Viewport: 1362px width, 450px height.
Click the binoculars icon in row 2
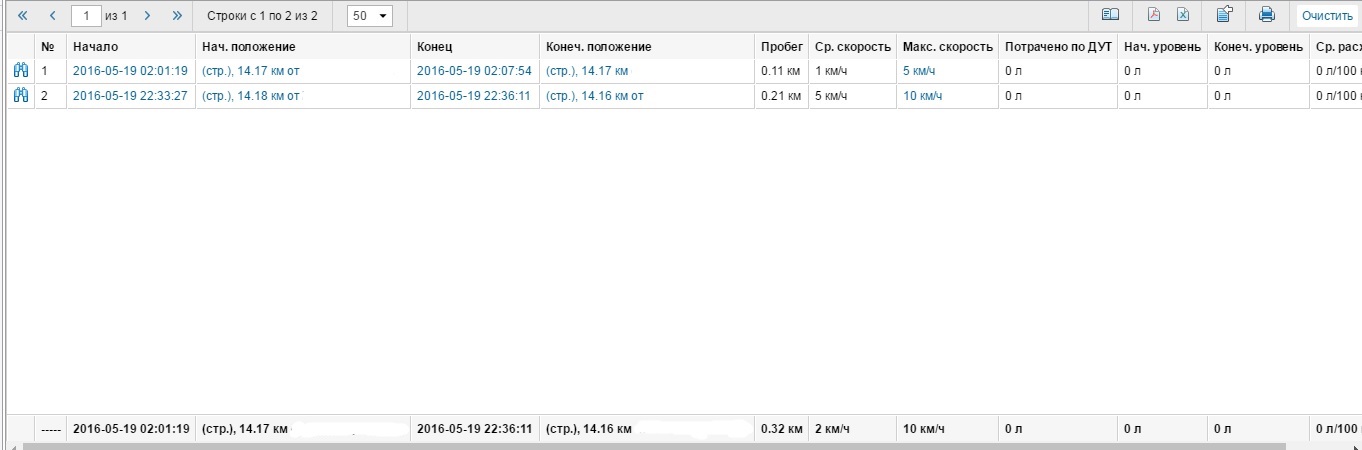pyautogui.click(x=20, y=96)
